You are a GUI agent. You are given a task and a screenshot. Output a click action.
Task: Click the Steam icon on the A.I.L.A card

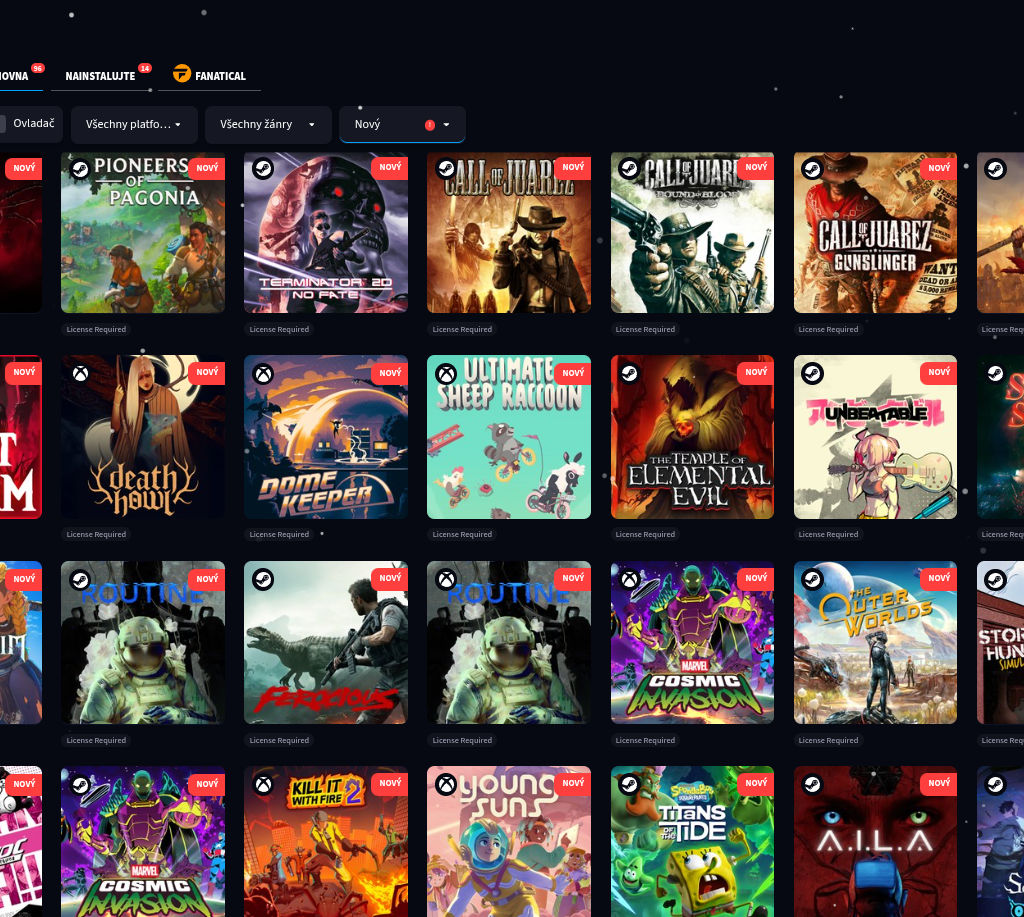click(x=812, y=785)
